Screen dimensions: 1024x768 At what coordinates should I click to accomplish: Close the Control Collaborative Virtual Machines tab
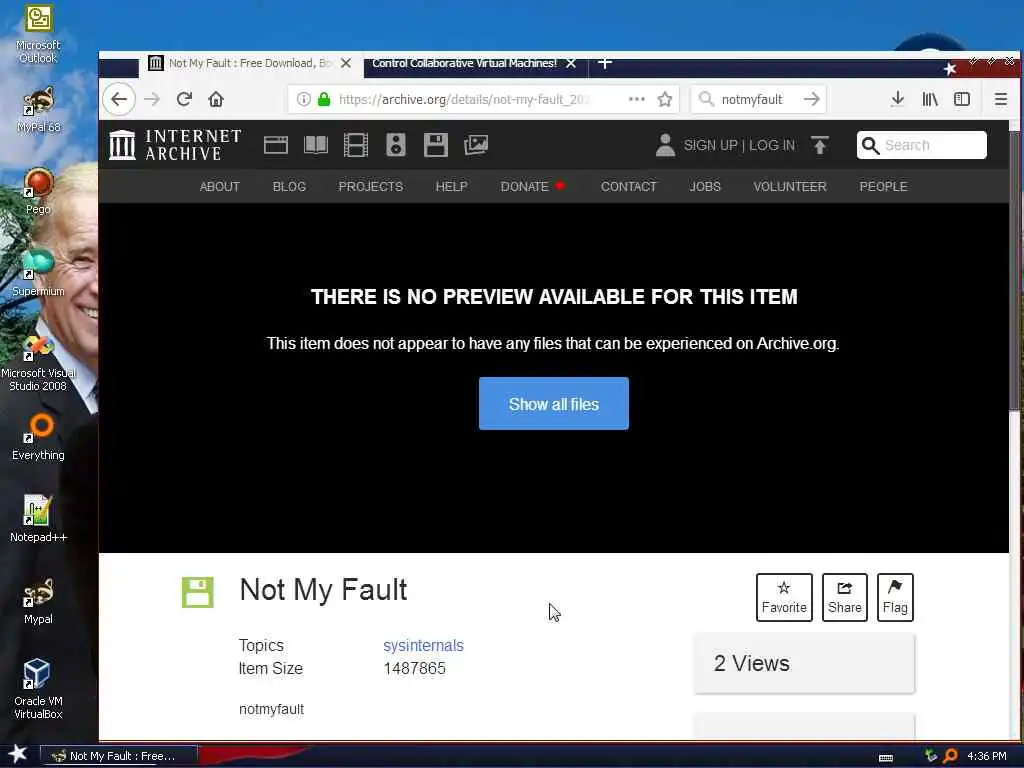pos(571,63)
